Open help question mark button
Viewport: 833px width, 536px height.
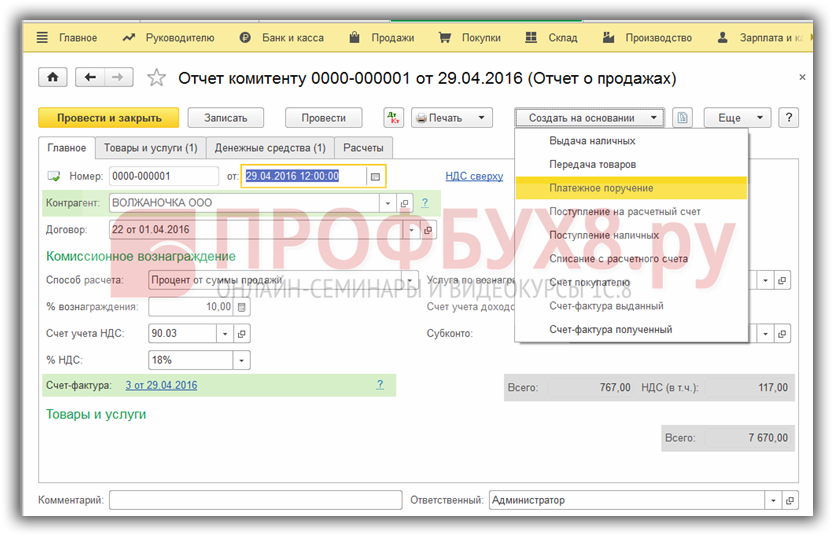point(788,118)
